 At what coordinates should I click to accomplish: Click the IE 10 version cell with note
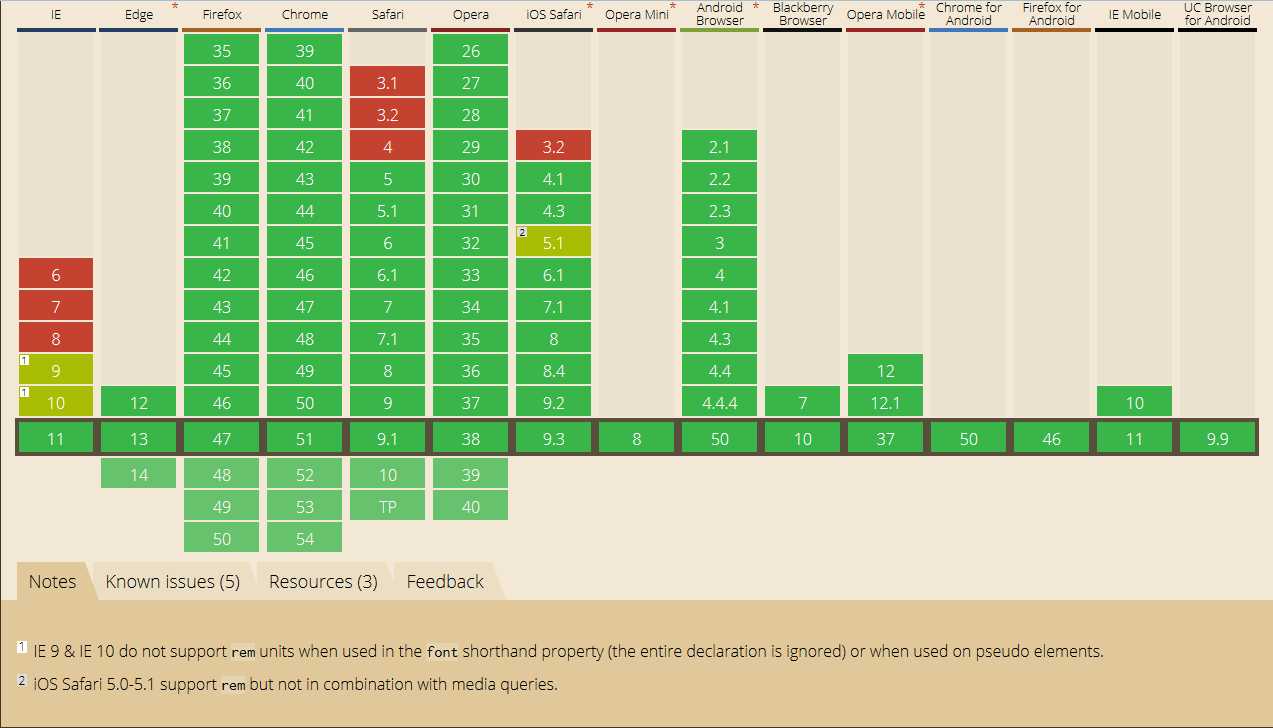[x=56, y=403]
